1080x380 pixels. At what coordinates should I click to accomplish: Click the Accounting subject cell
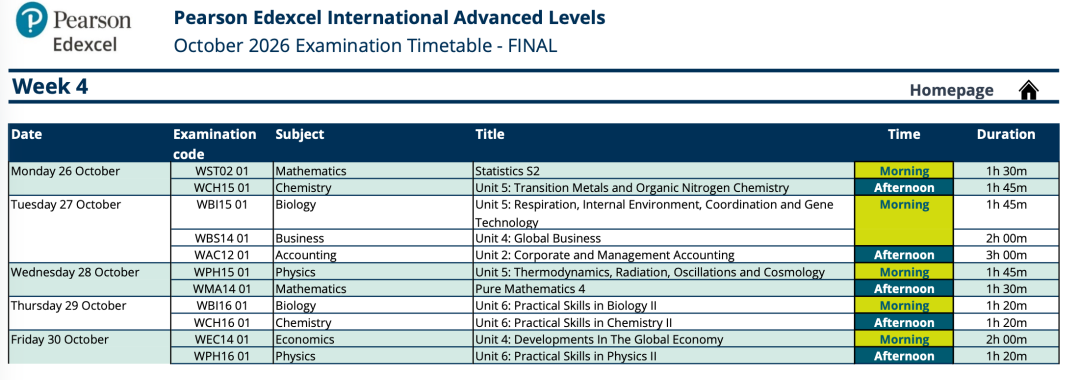373,255
